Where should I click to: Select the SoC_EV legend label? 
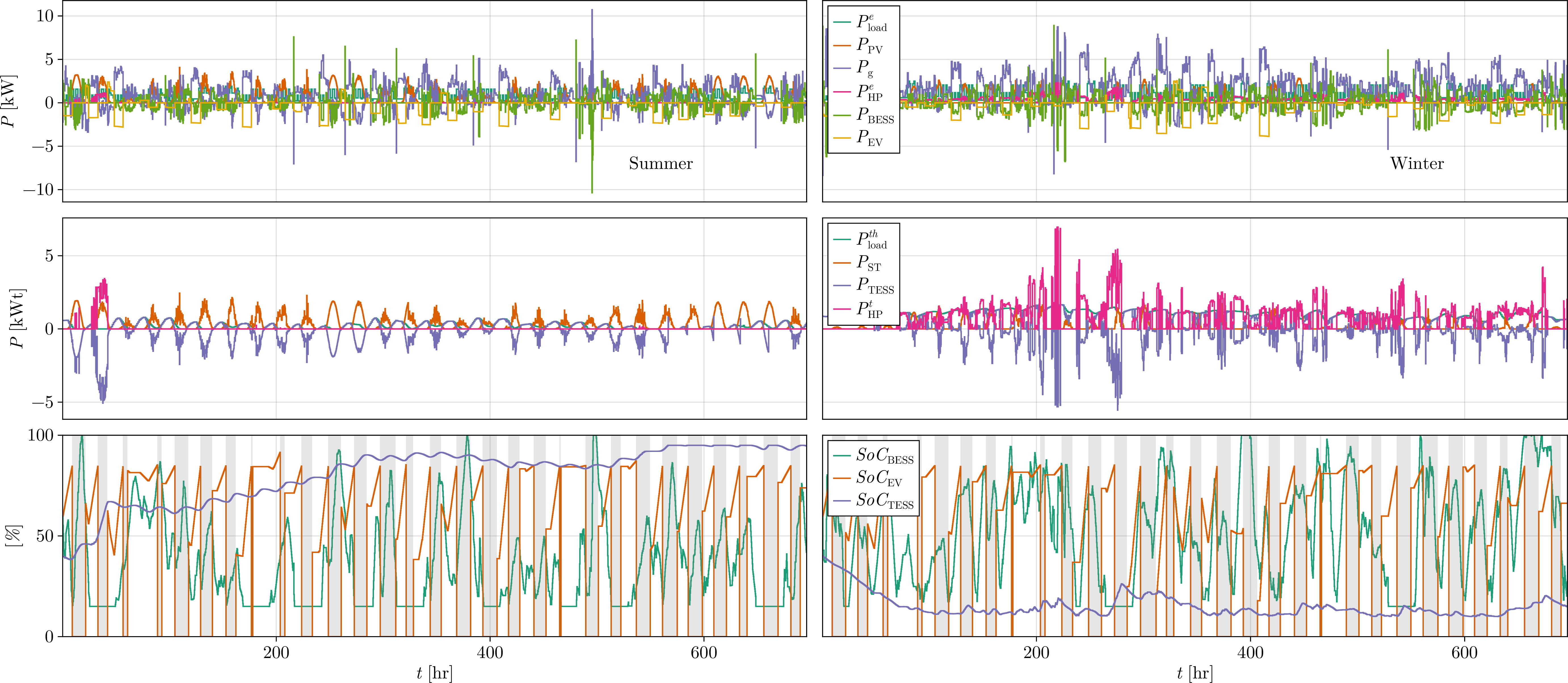[x=879, y=478]
